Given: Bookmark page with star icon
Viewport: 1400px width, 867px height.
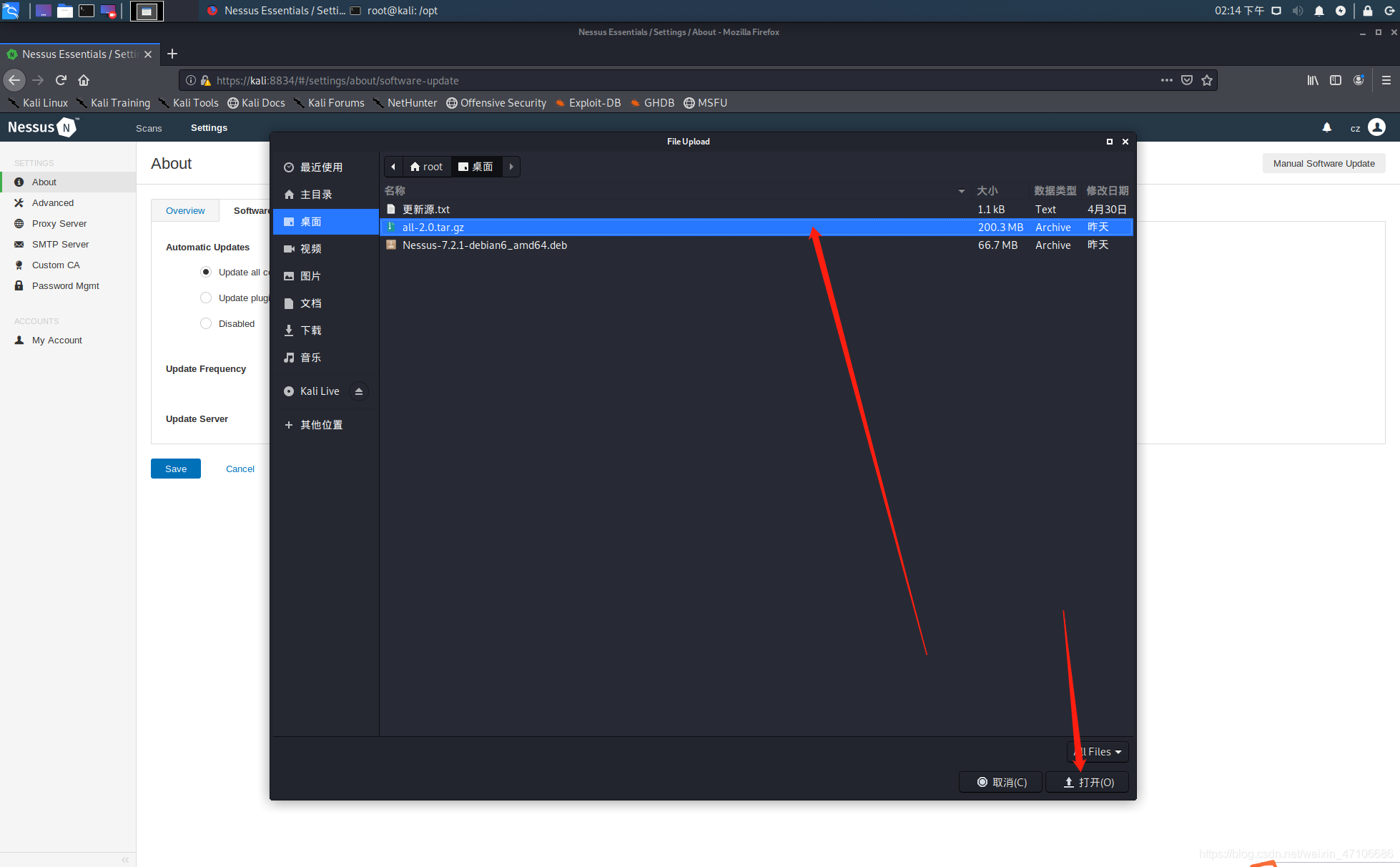Looking at the screenshot, I should pos(1207,80).
